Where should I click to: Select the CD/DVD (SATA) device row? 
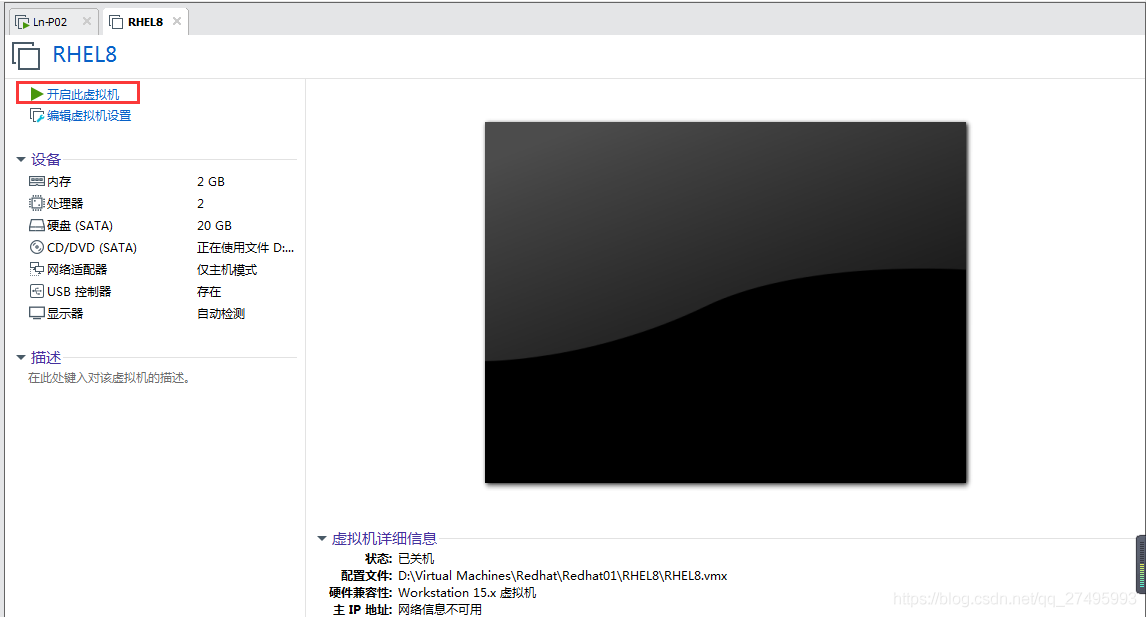[162, 247]
